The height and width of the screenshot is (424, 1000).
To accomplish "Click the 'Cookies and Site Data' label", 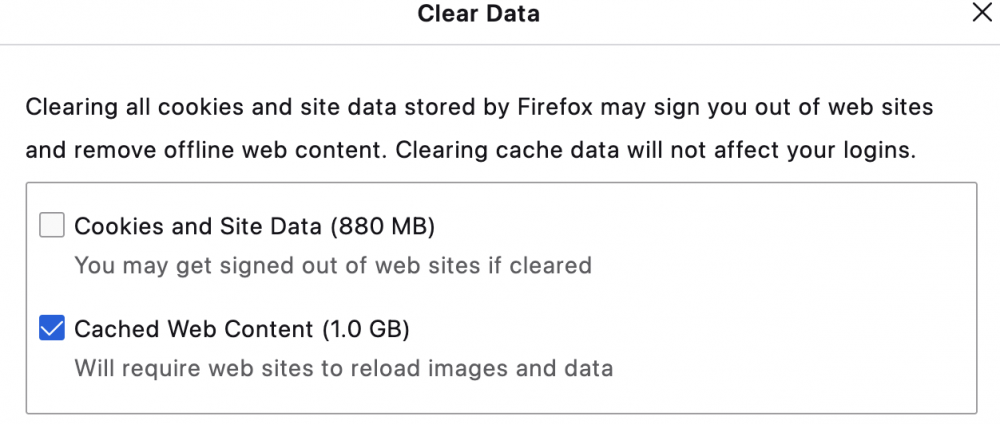I will (x=199, y=226).
